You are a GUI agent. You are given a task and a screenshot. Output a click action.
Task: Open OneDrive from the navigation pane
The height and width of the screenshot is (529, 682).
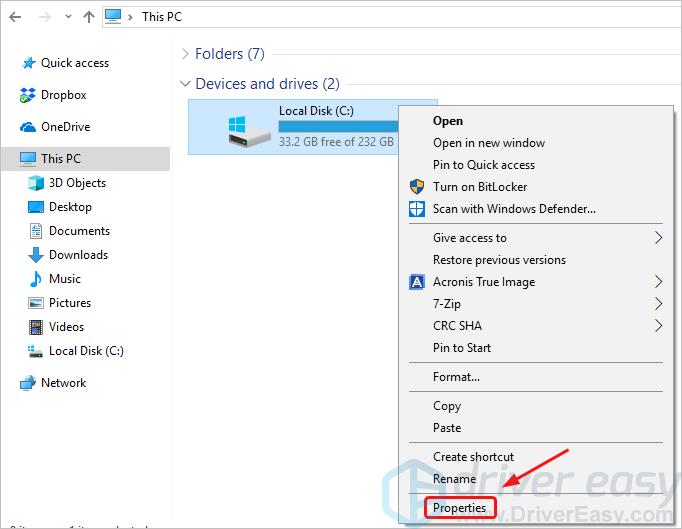tap(65, 127)
